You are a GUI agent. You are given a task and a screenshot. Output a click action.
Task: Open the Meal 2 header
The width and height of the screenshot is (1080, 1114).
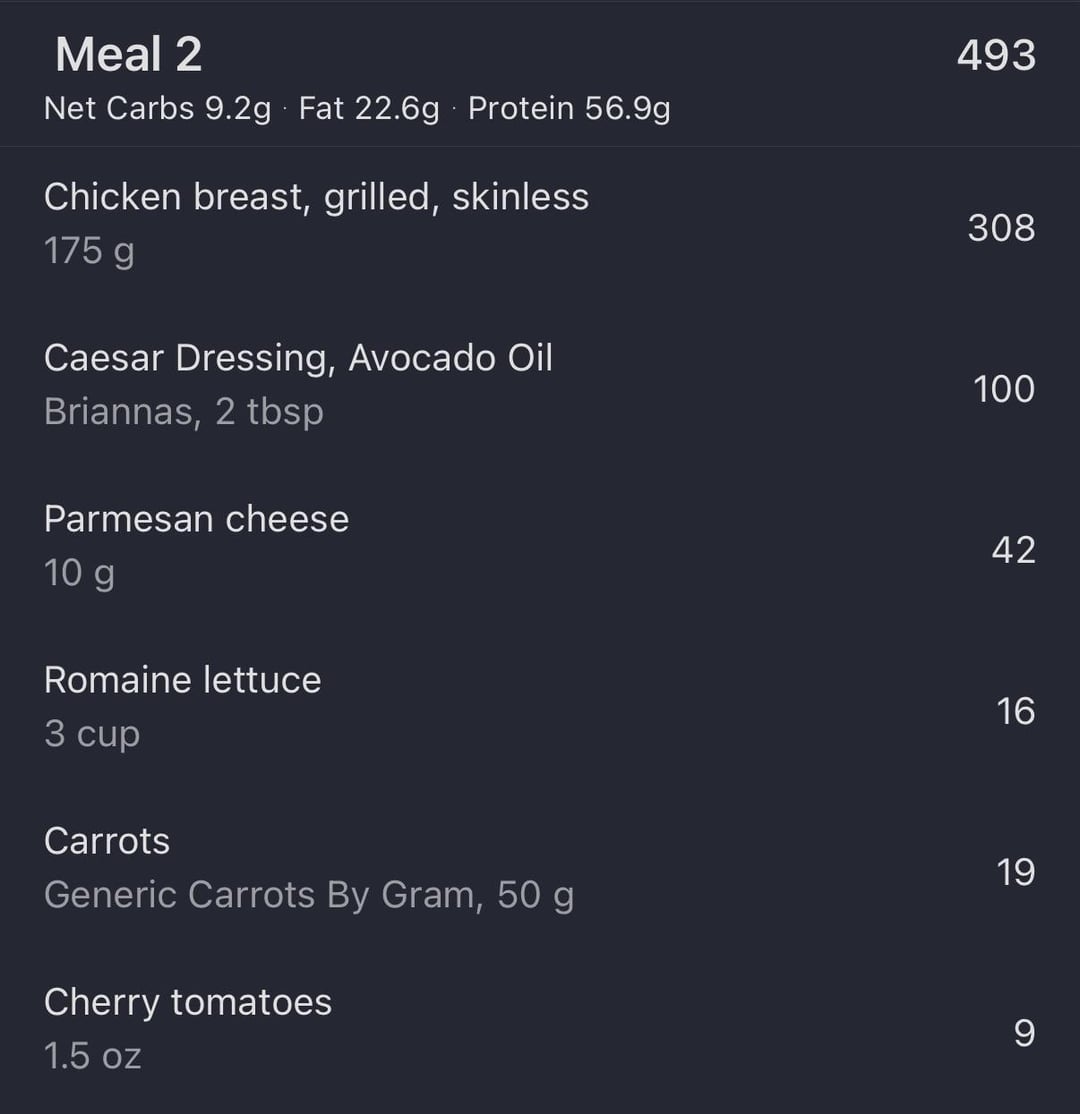click(129, 54)
